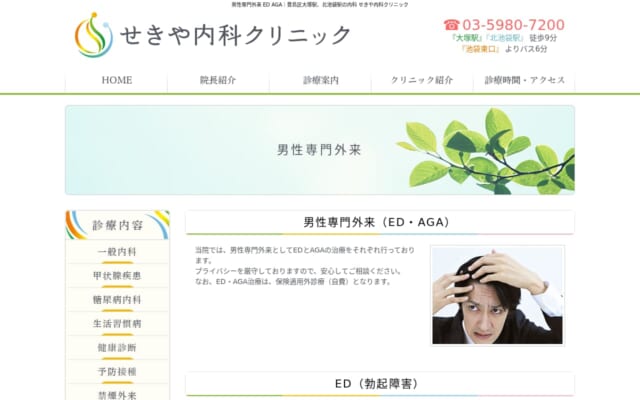Click the photo of man checking hair

tap(497, 296)
